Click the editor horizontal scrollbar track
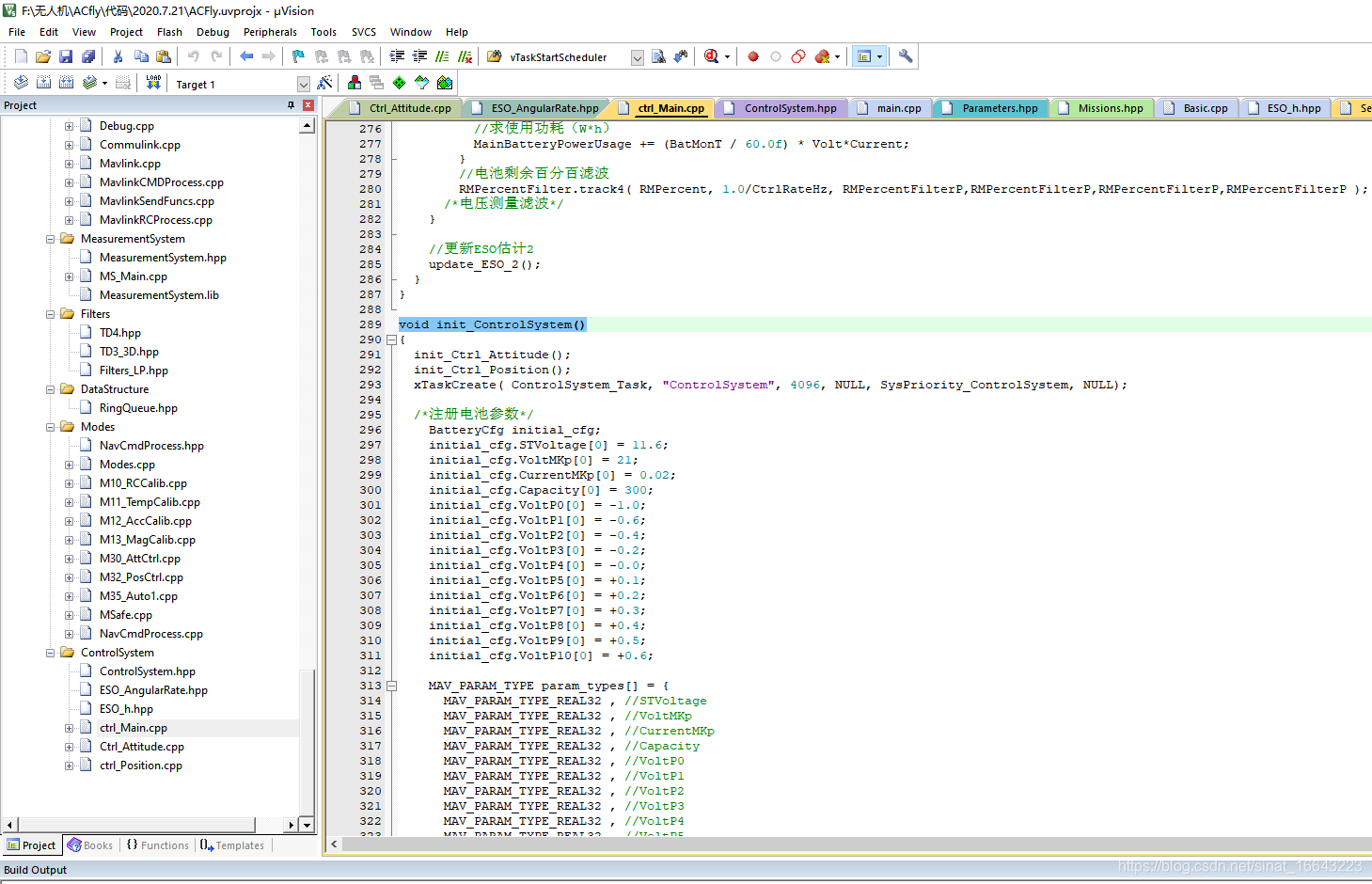 (846, 845)
